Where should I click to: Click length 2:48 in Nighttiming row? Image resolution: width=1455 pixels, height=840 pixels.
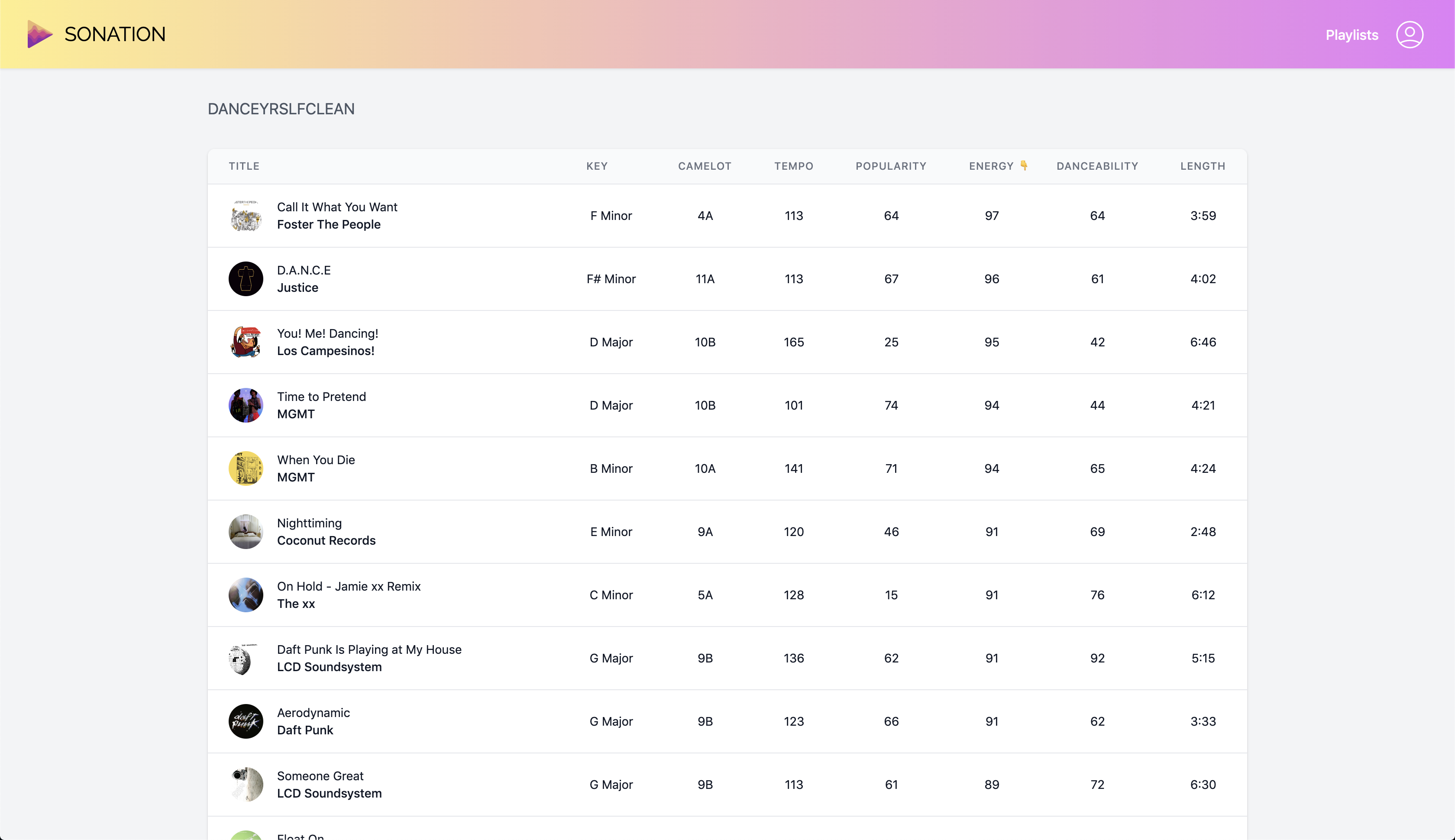[x=1203, y=531]
